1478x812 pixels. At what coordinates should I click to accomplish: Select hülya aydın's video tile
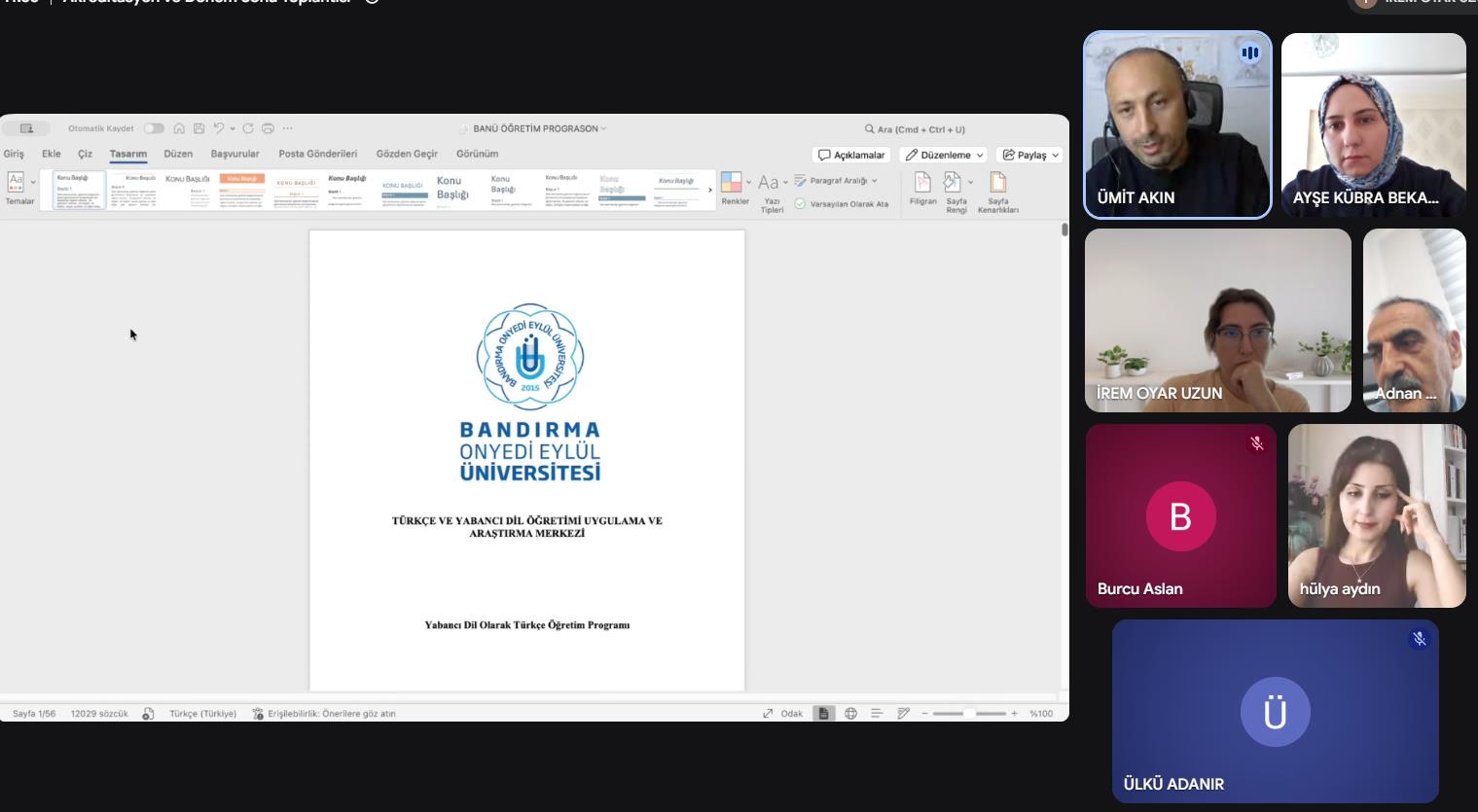pyautogui.click(x=1377, y=516)
